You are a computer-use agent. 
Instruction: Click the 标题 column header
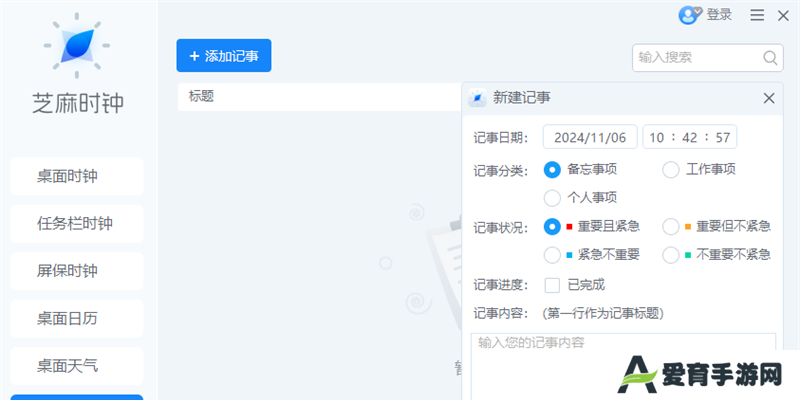pyautogui.click(x=201, y=96)
